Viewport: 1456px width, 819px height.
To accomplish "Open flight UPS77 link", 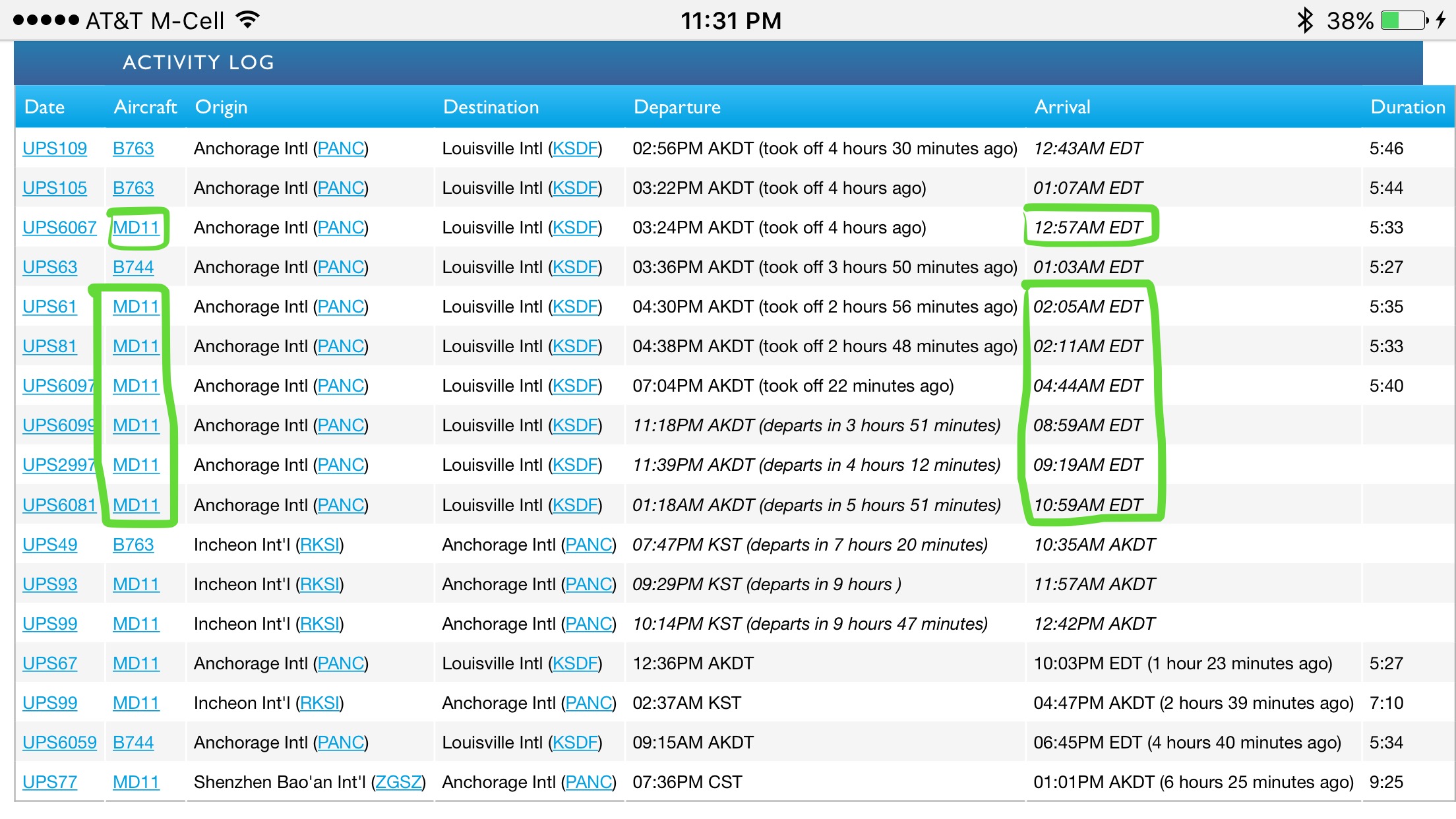I will coord(50,782).
